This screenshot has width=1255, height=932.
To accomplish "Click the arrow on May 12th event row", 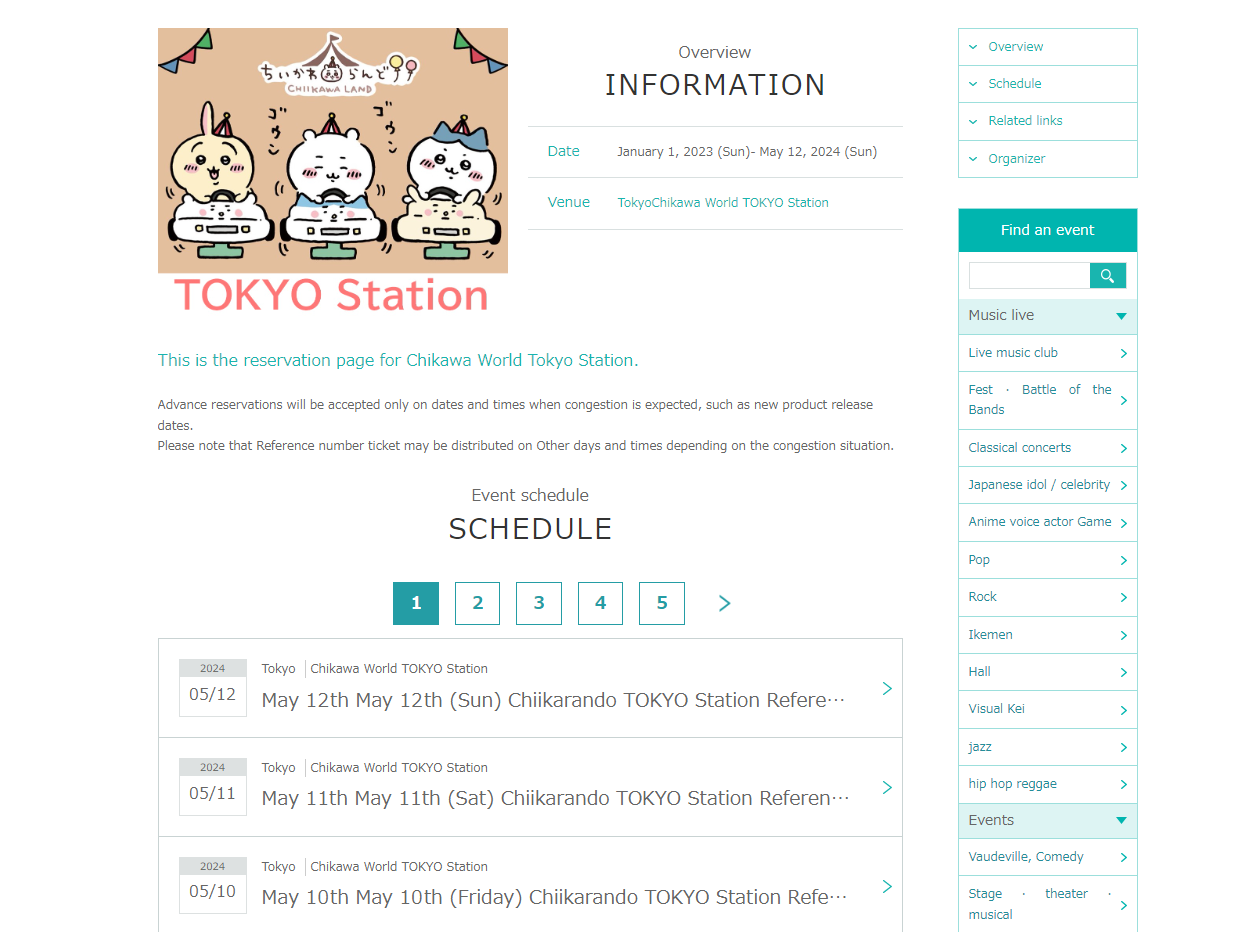I will coord(886,689).
